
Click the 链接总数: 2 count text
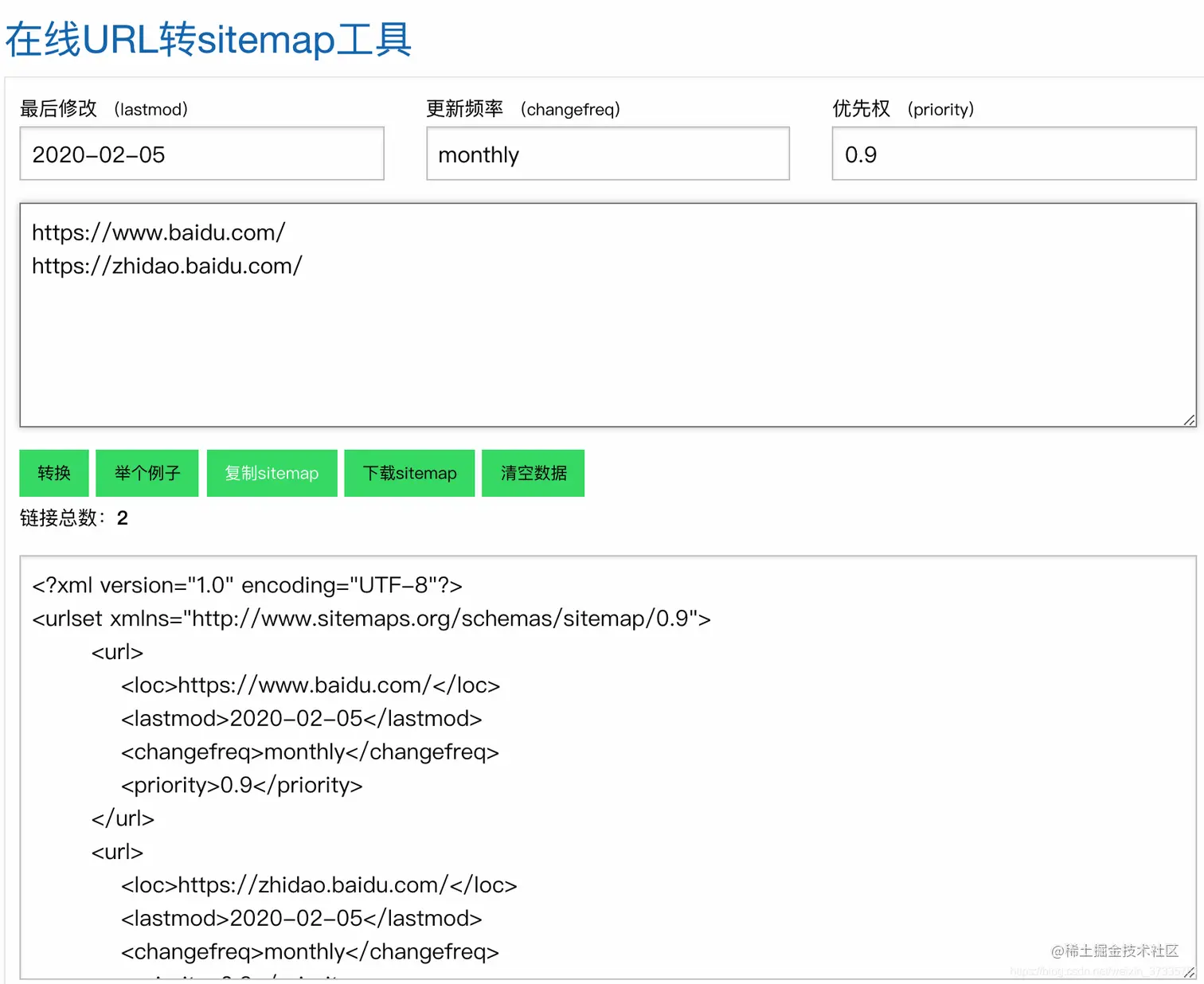(74, 518)
